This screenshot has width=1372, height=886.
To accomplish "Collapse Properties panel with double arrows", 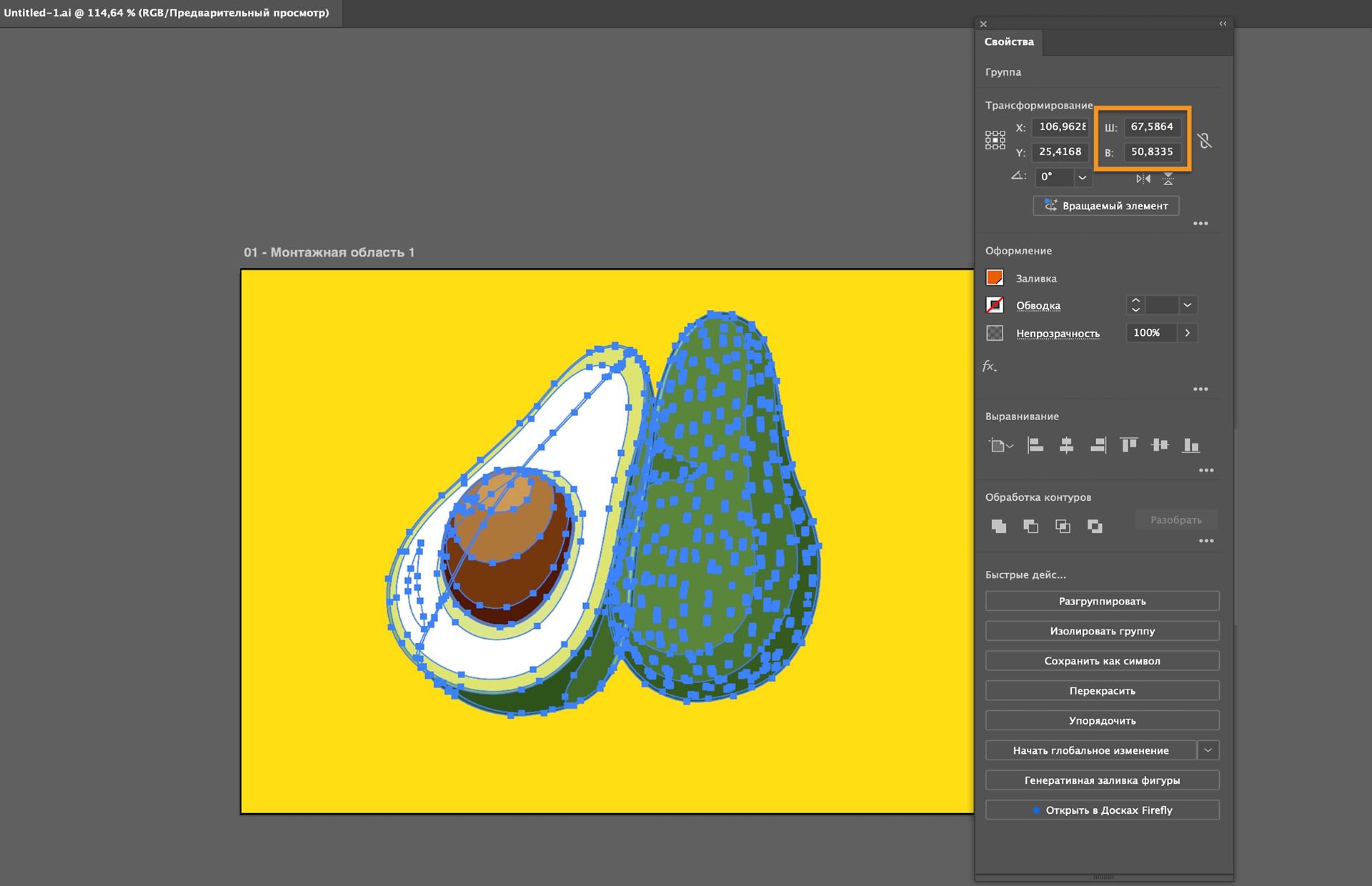I will point(1223,24).
